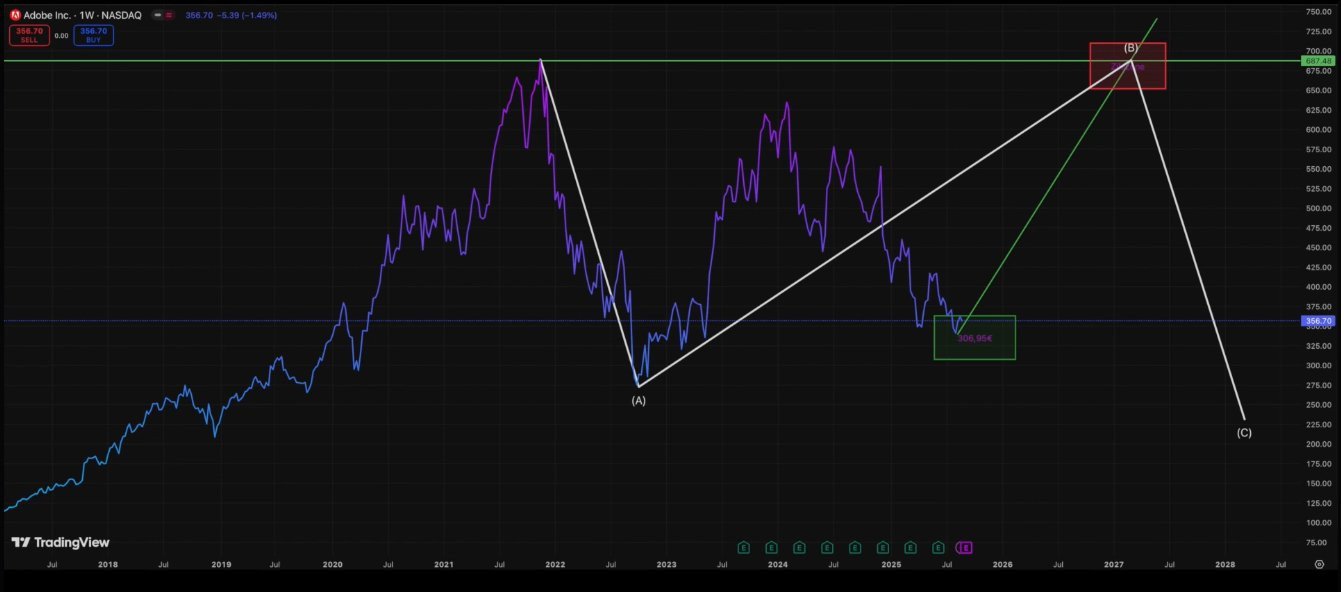Click the (A) wave label on the chart

pos(639,400)
